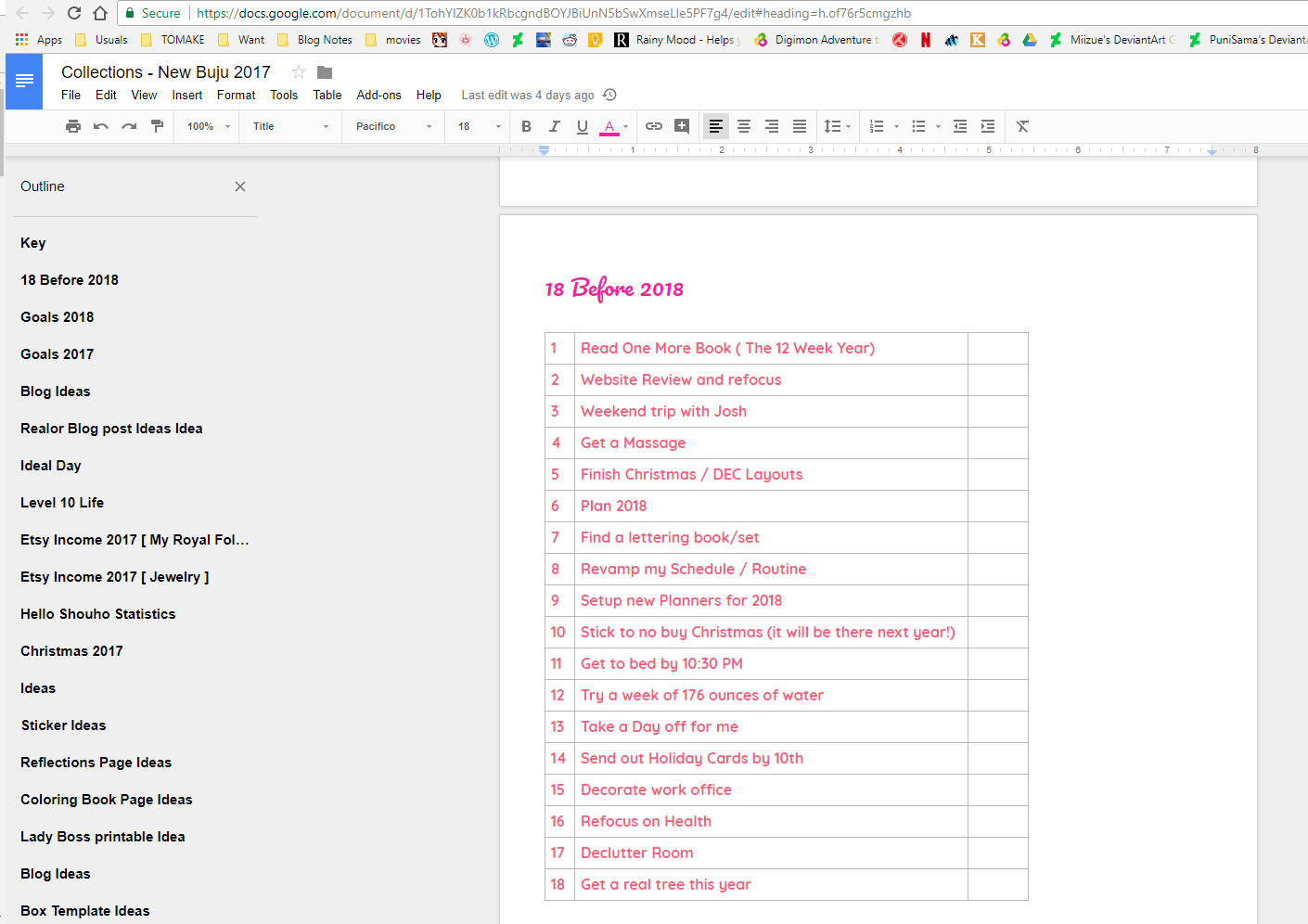The image size is (1308, 924).
Task: Close the Outline panel
Action: (x=240, y=186)
